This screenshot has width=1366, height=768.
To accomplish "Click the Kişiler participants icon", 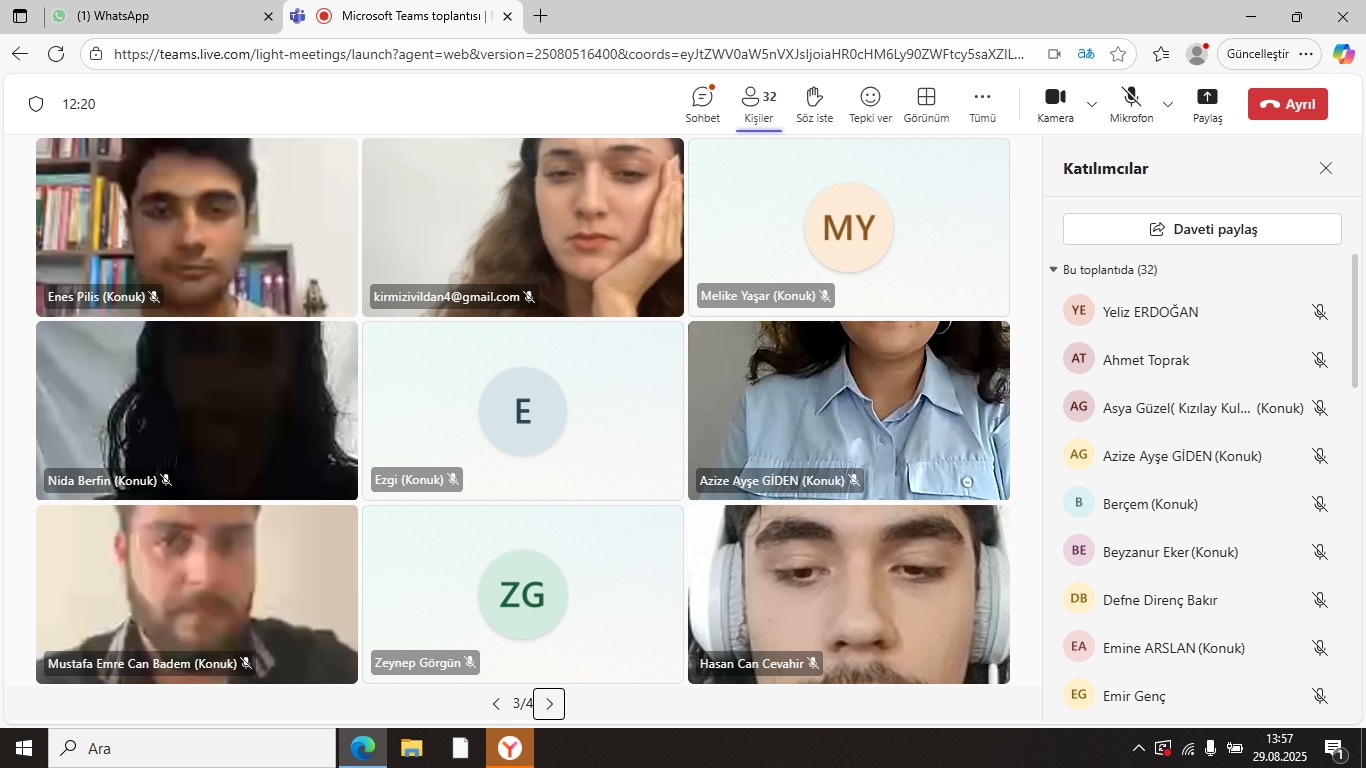I will click(758, 104).
